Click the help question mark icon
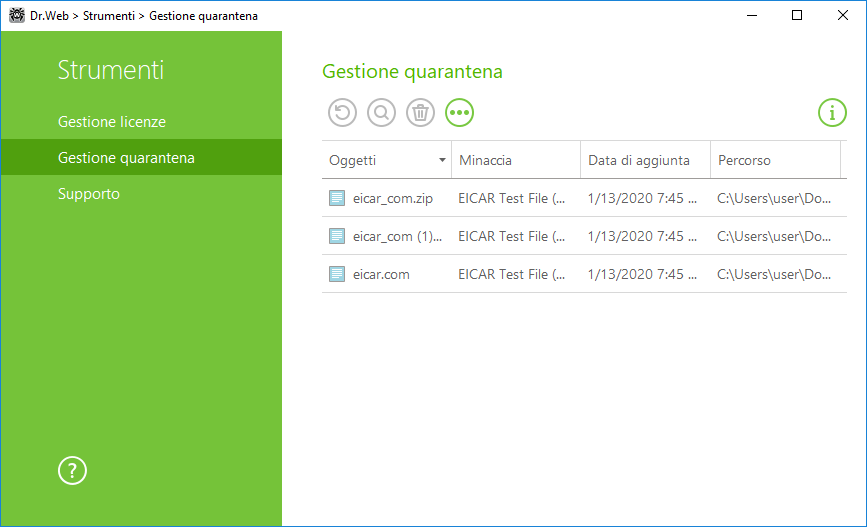 tap(73, 471)
